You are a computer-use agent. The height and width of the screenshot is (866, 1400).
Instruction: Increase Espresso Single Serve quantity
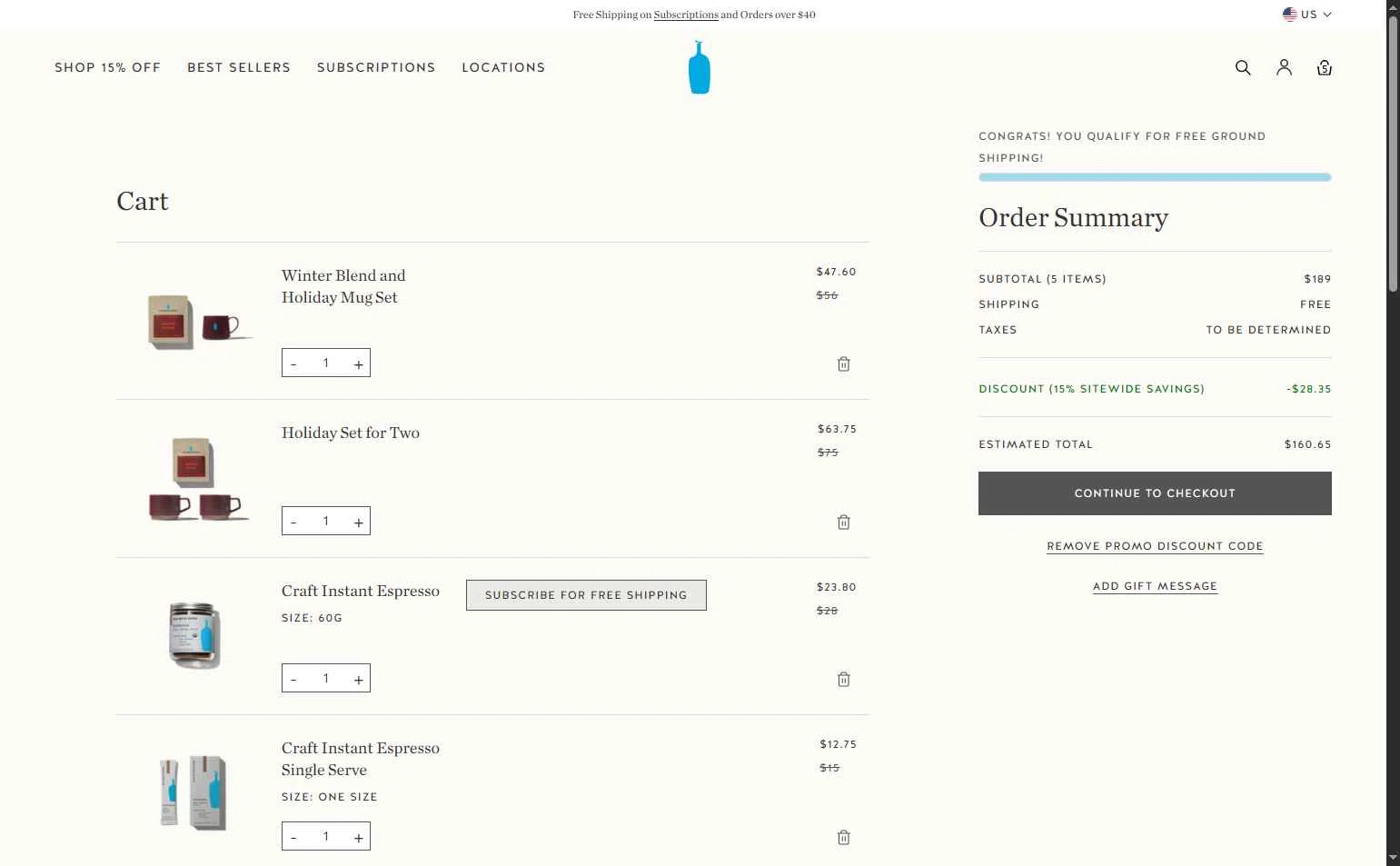(x=359, y=837)
